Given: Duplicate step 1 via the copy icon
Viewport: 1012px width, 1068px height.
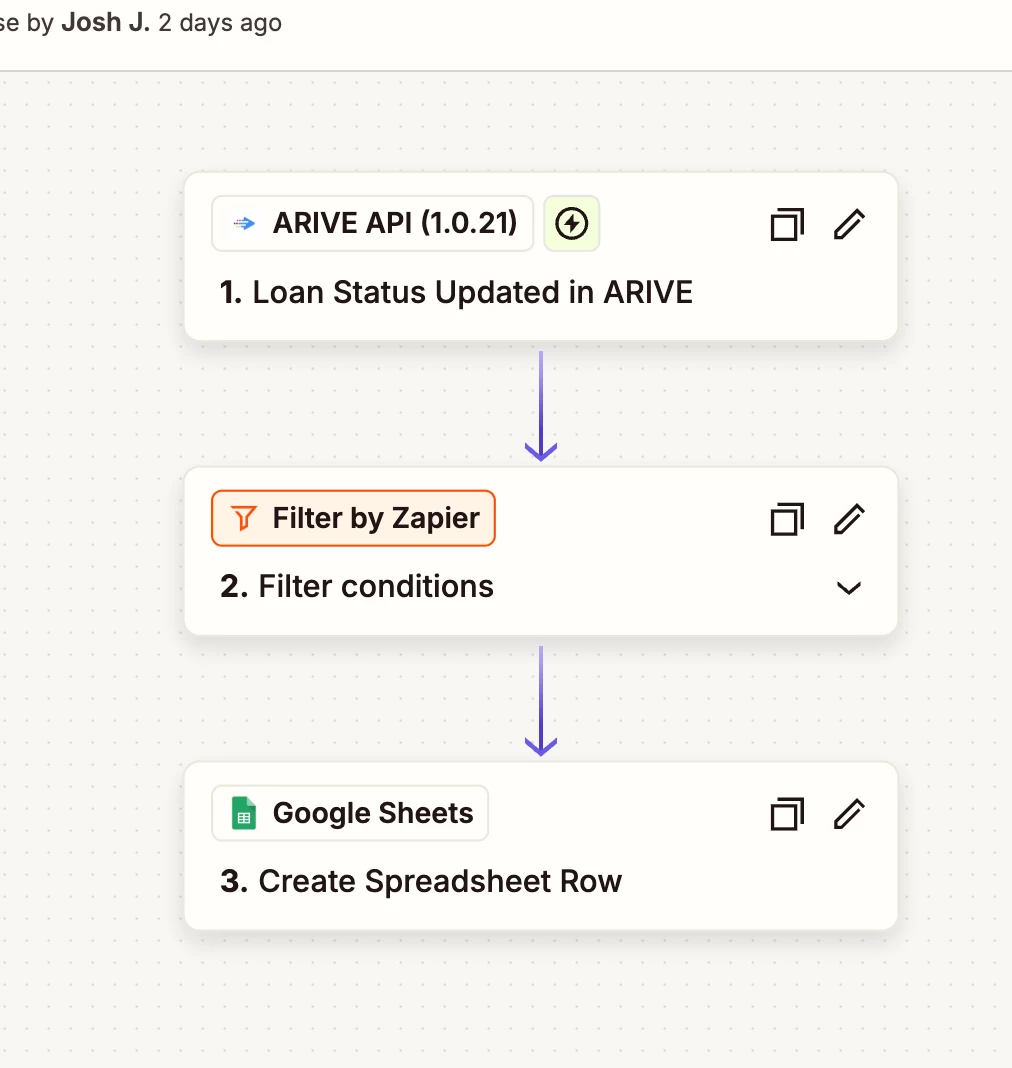Looking at the screenshot, I should (x=787, y=224).
